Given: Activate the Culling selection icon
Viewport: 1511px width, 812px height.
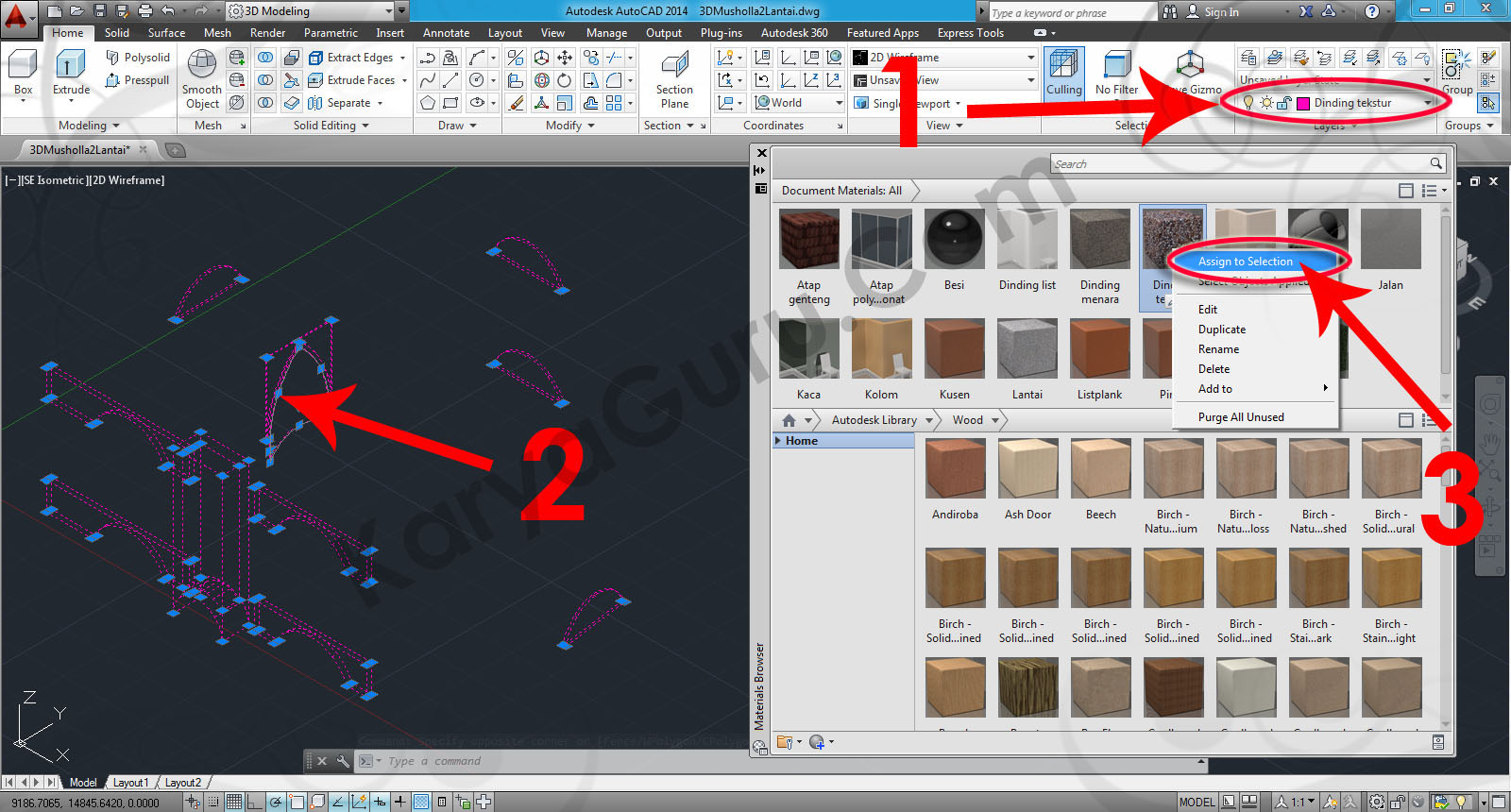Looking at the screenshot, I should (1063, 73).
